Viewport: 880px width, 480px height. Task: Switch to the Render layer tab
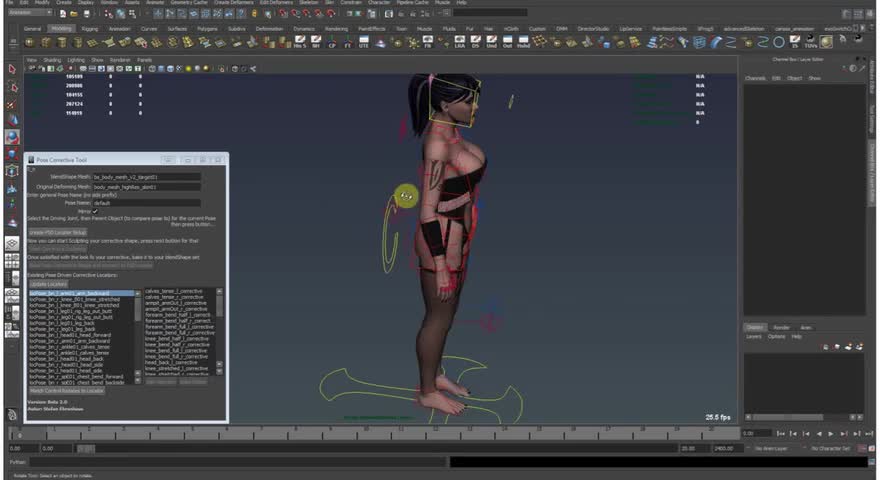pos(781,327)
